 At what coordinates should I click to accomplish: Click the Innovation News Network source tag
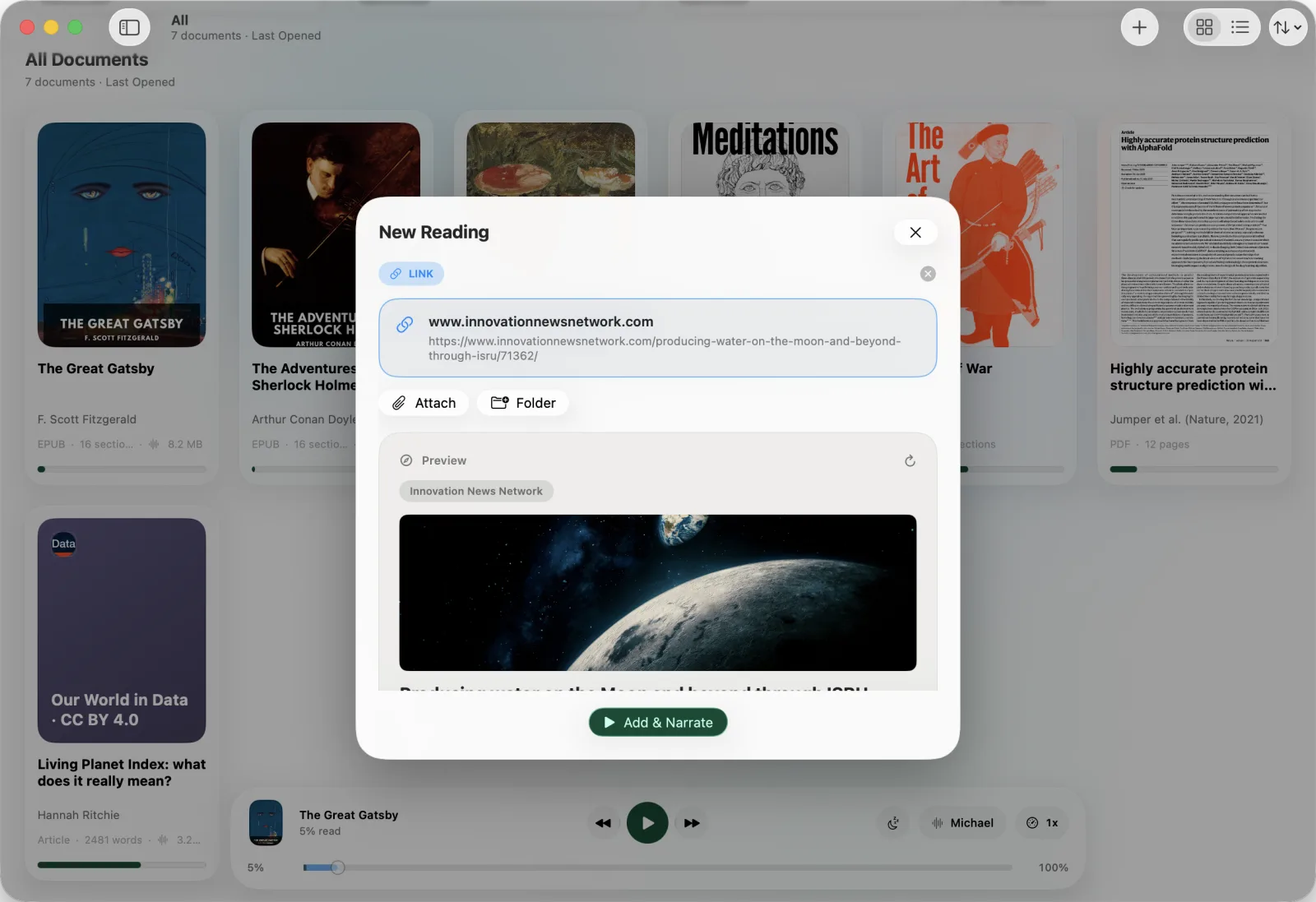click(x=476, y=491)
